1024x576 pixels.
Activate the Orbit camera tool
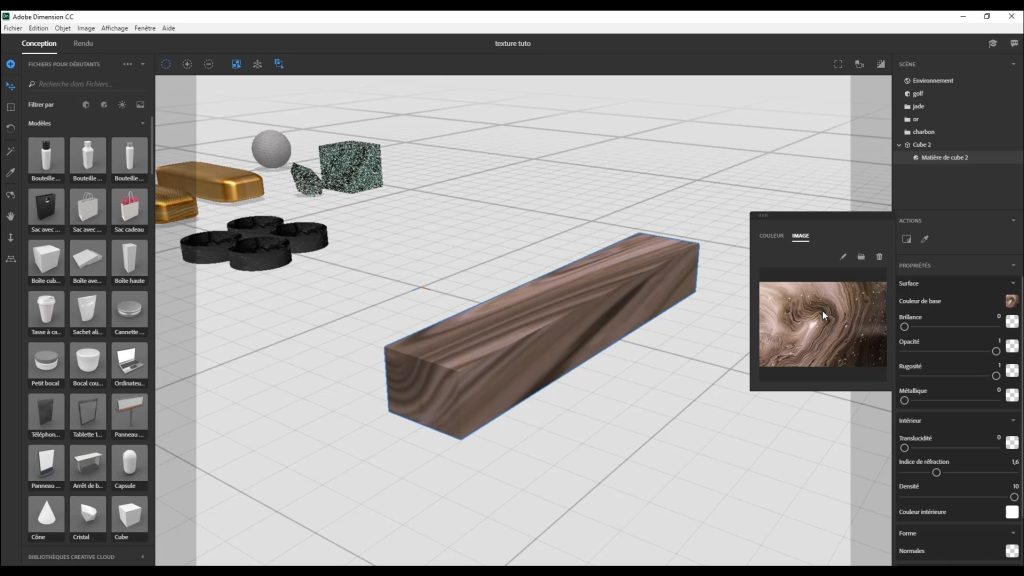tap(10, 195)
